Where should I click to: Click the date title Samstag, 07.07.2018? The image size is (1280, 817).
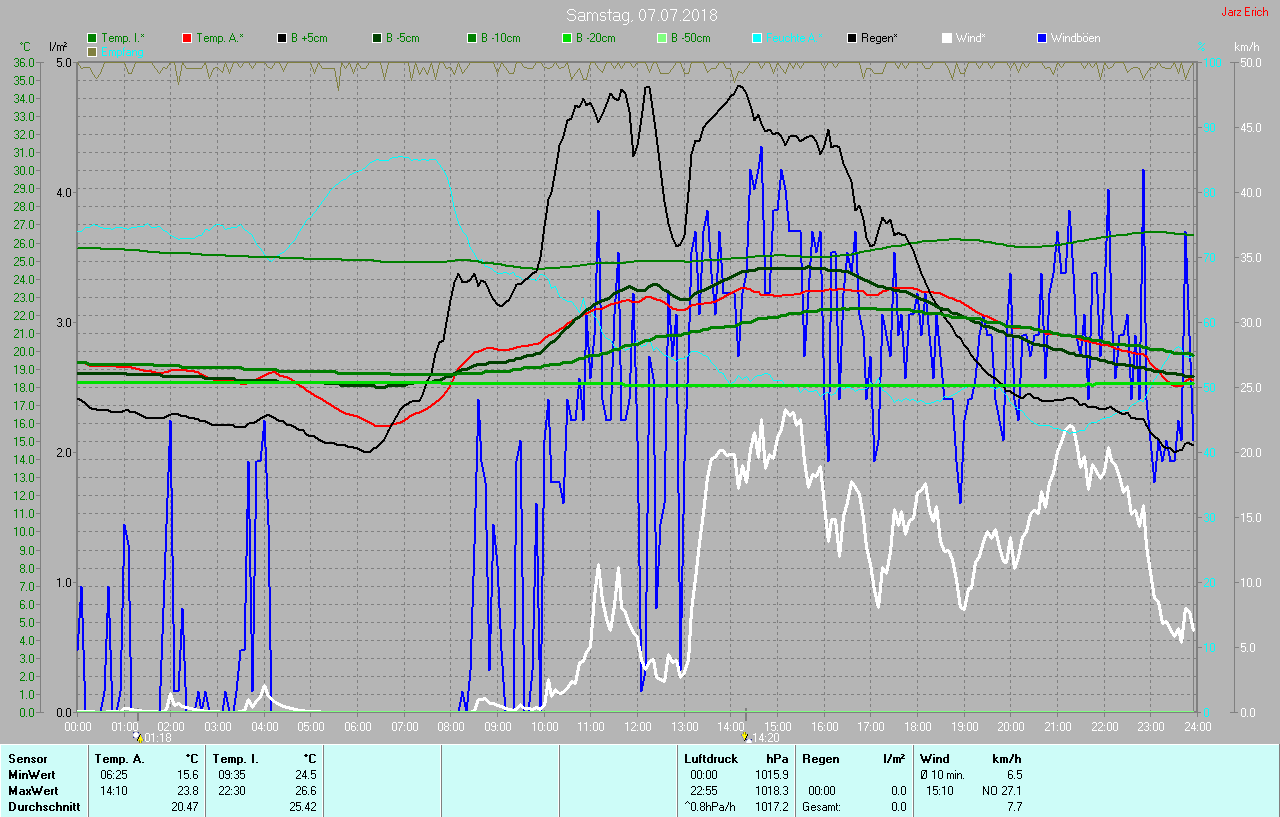coord(641,15)
